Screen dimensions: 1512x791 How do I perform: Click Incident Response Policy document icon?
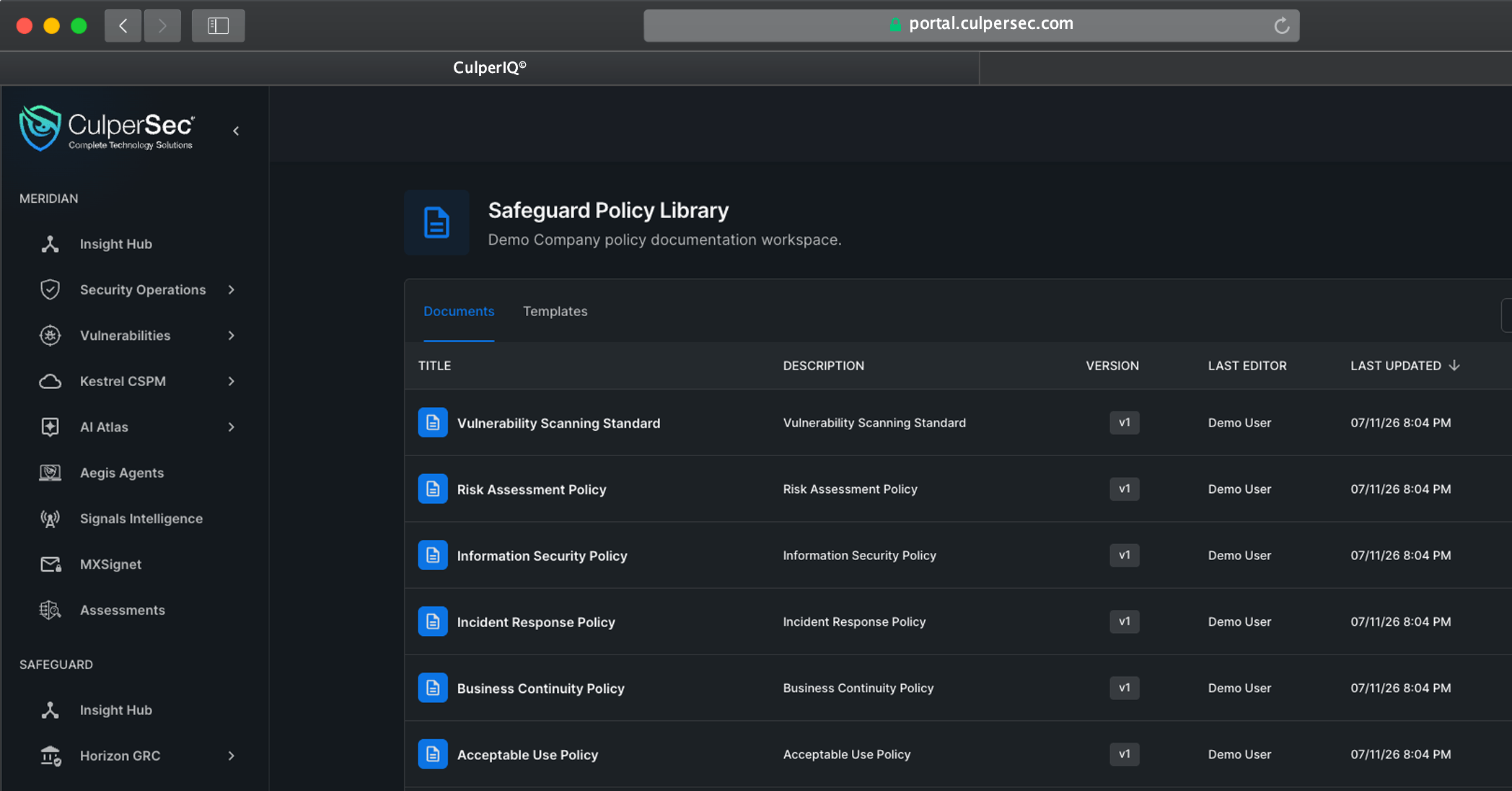coord(433,621)
